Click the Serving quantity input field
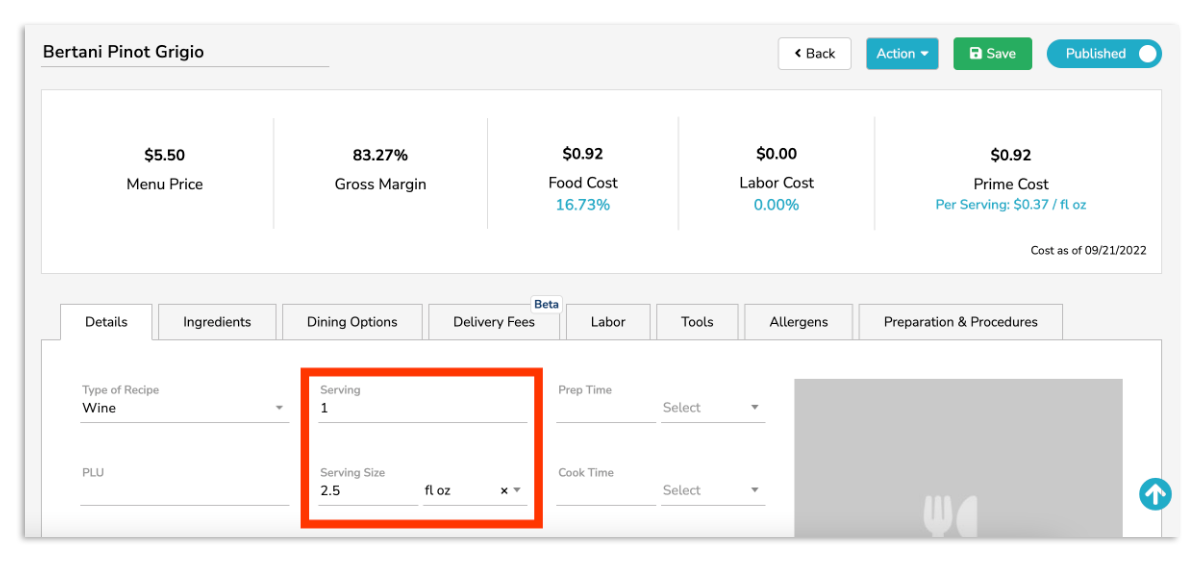This screenshot has width=1204, height=562. click(422, 409)
